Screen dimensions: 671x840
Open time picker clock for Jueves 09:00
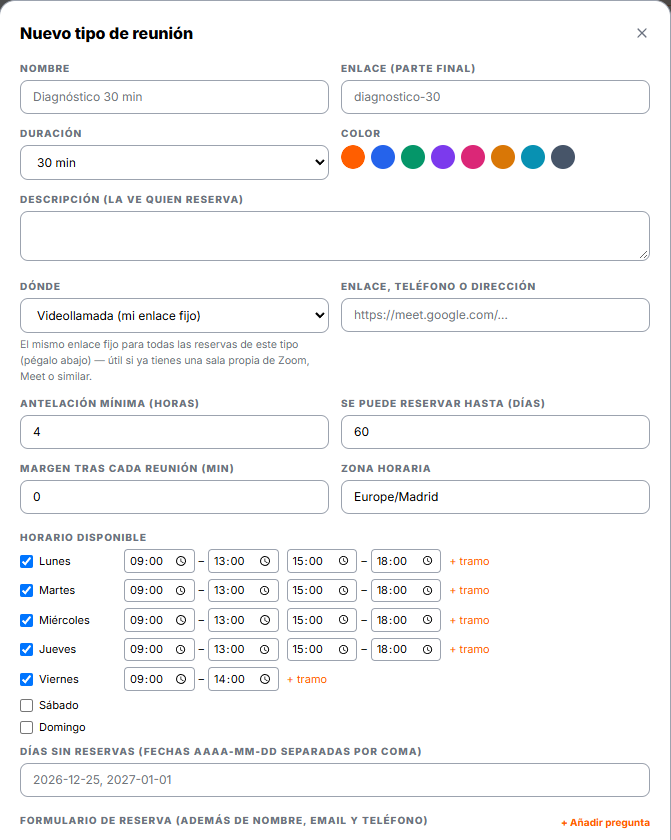pyautogui.click(x=181, y=649)
